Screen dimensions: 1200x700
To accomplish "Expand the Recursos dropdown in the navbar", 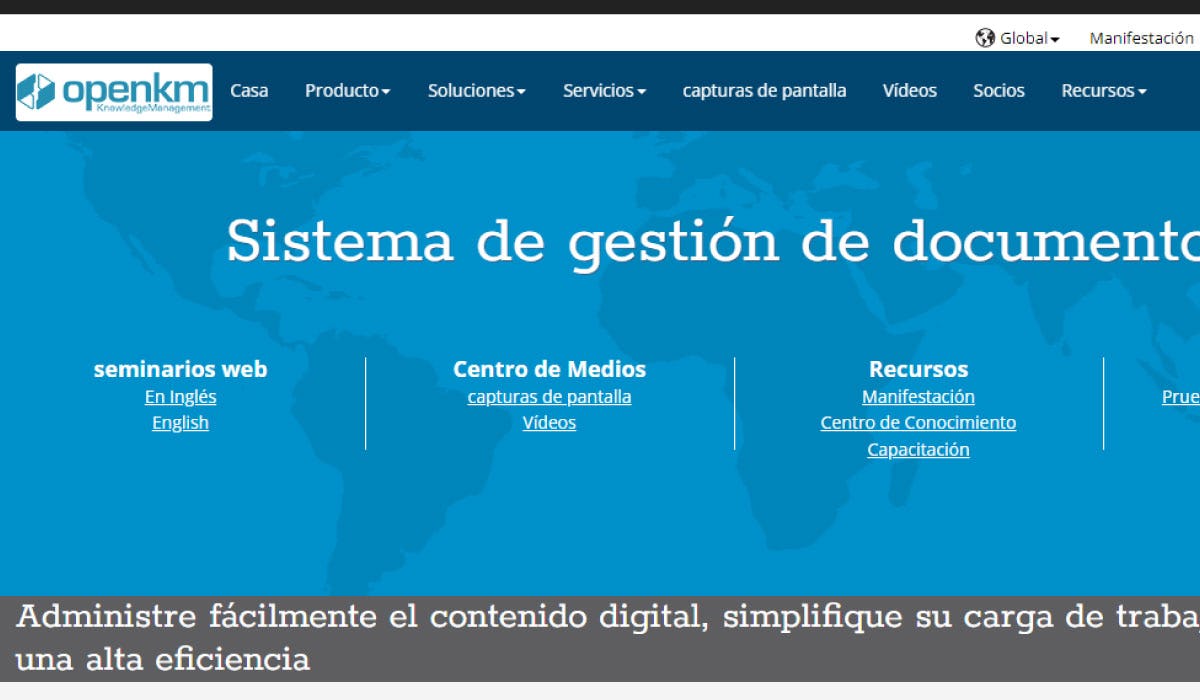I will (x=1103, y=91).
